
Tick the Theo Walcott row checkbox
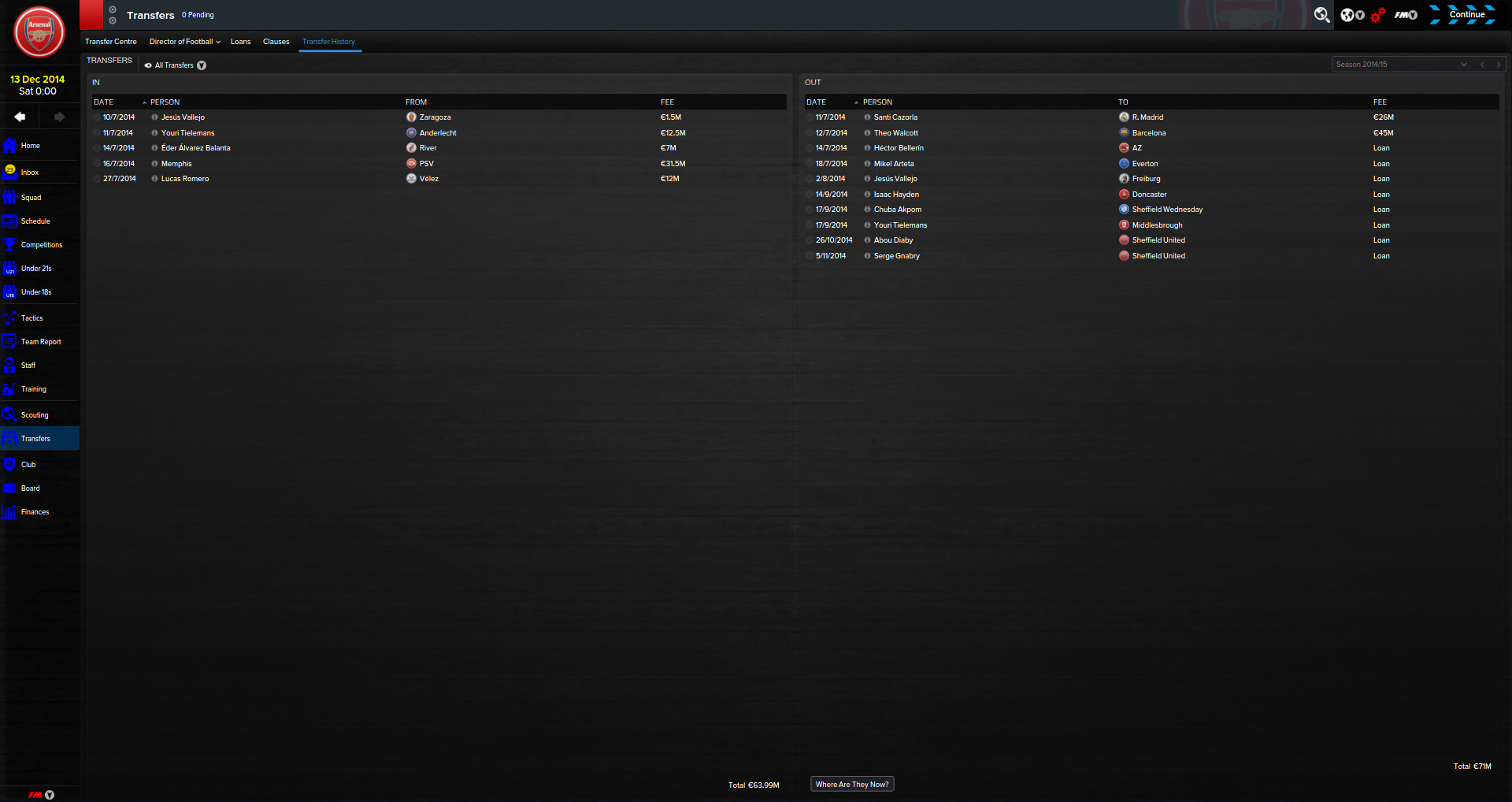pyautogui.click(x=810, y=133)
